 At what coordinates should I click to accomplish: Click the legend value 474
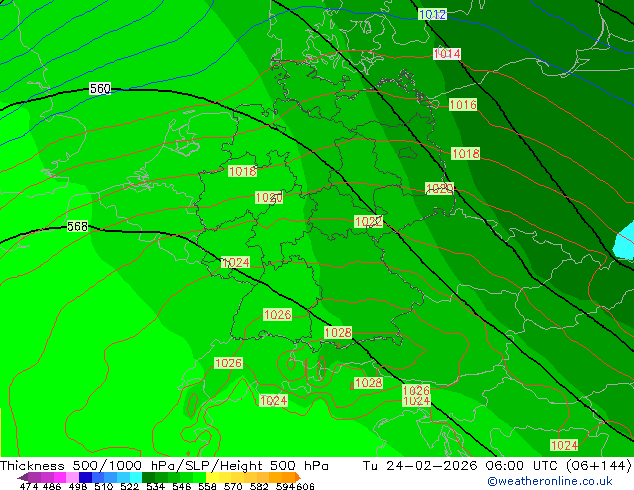[x=29, y=486]
